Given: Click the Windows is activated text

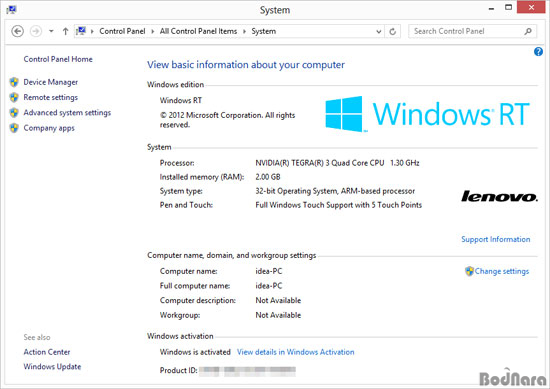Looking at the screenshot, I should point(195,352).
